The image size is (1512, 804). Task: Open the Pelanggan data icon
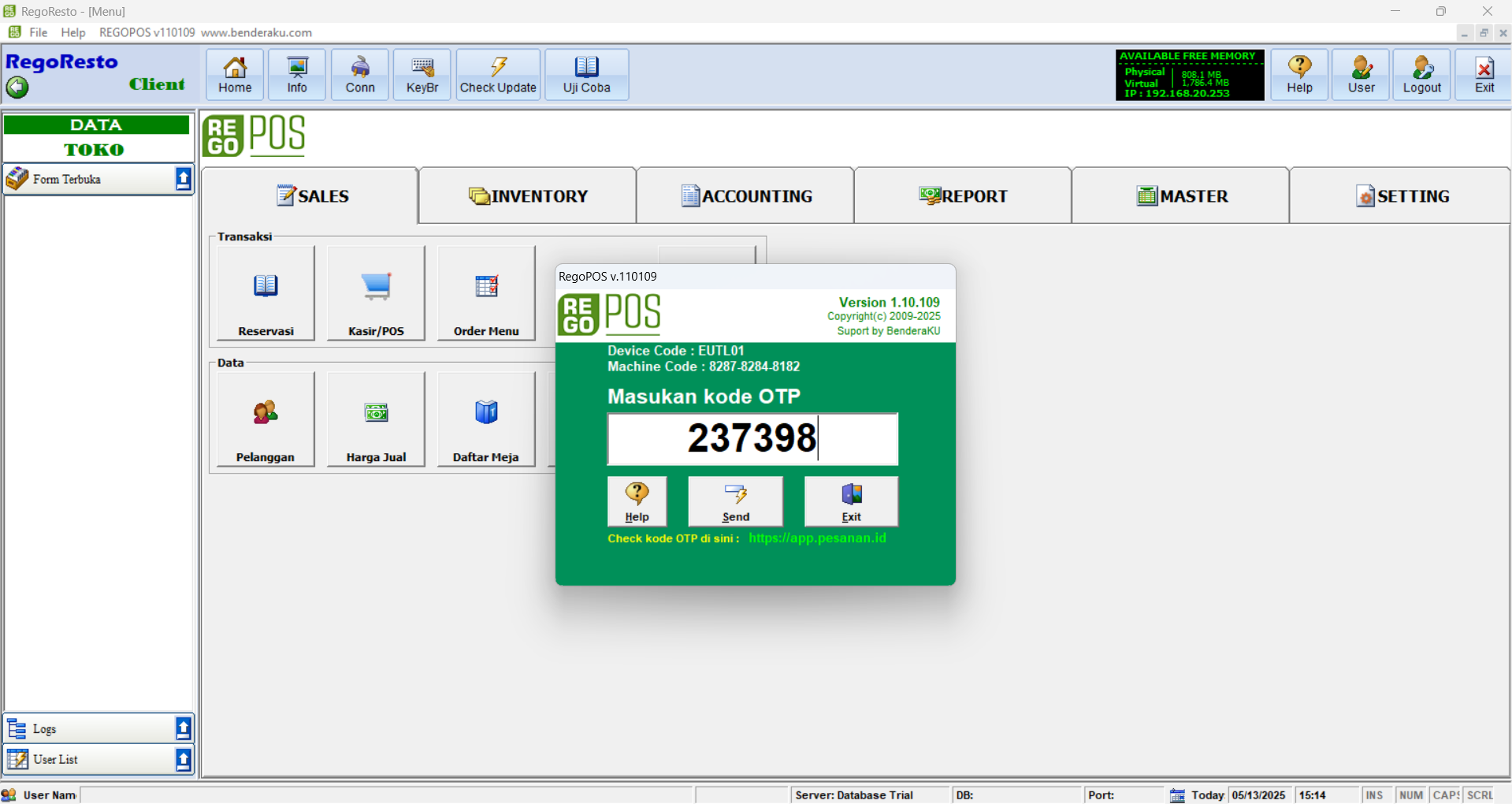[266, 419]
